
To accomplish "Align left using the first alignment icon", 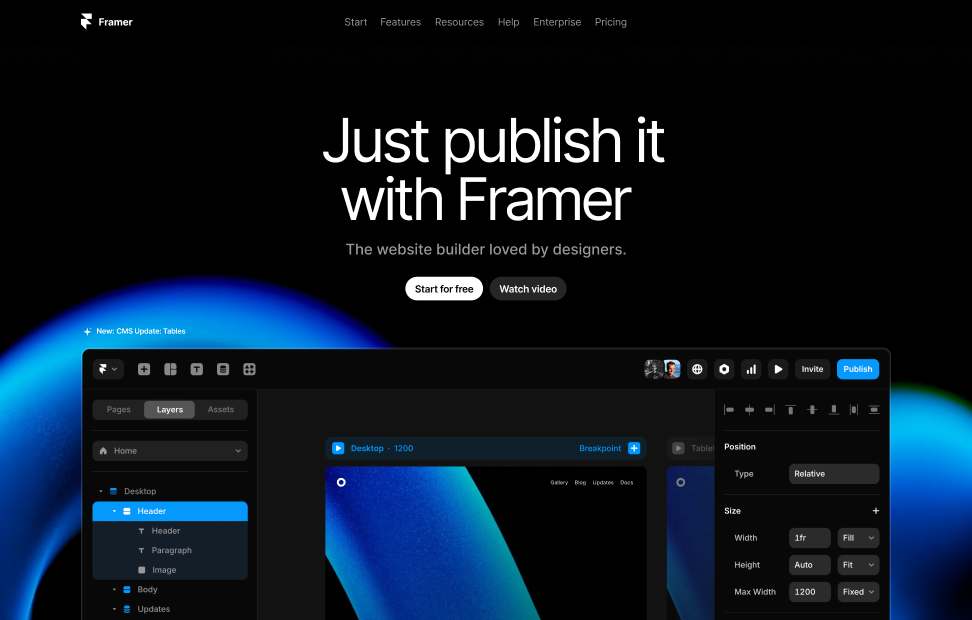I will pos(729,410).
